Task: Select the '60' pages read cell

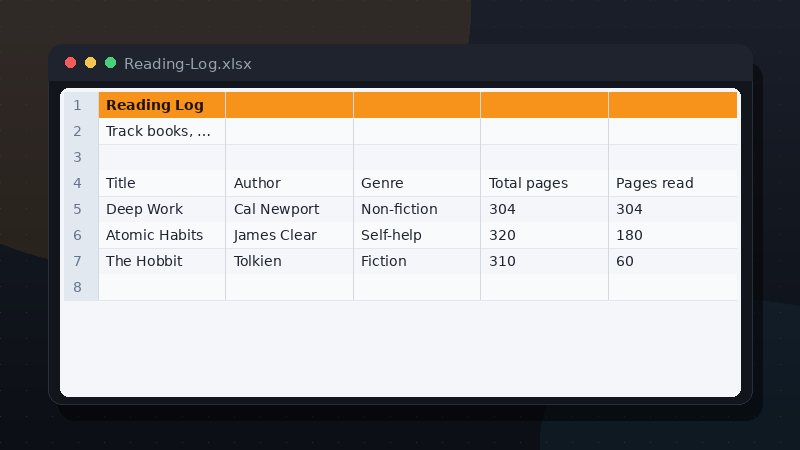Action: pos(672,261)
